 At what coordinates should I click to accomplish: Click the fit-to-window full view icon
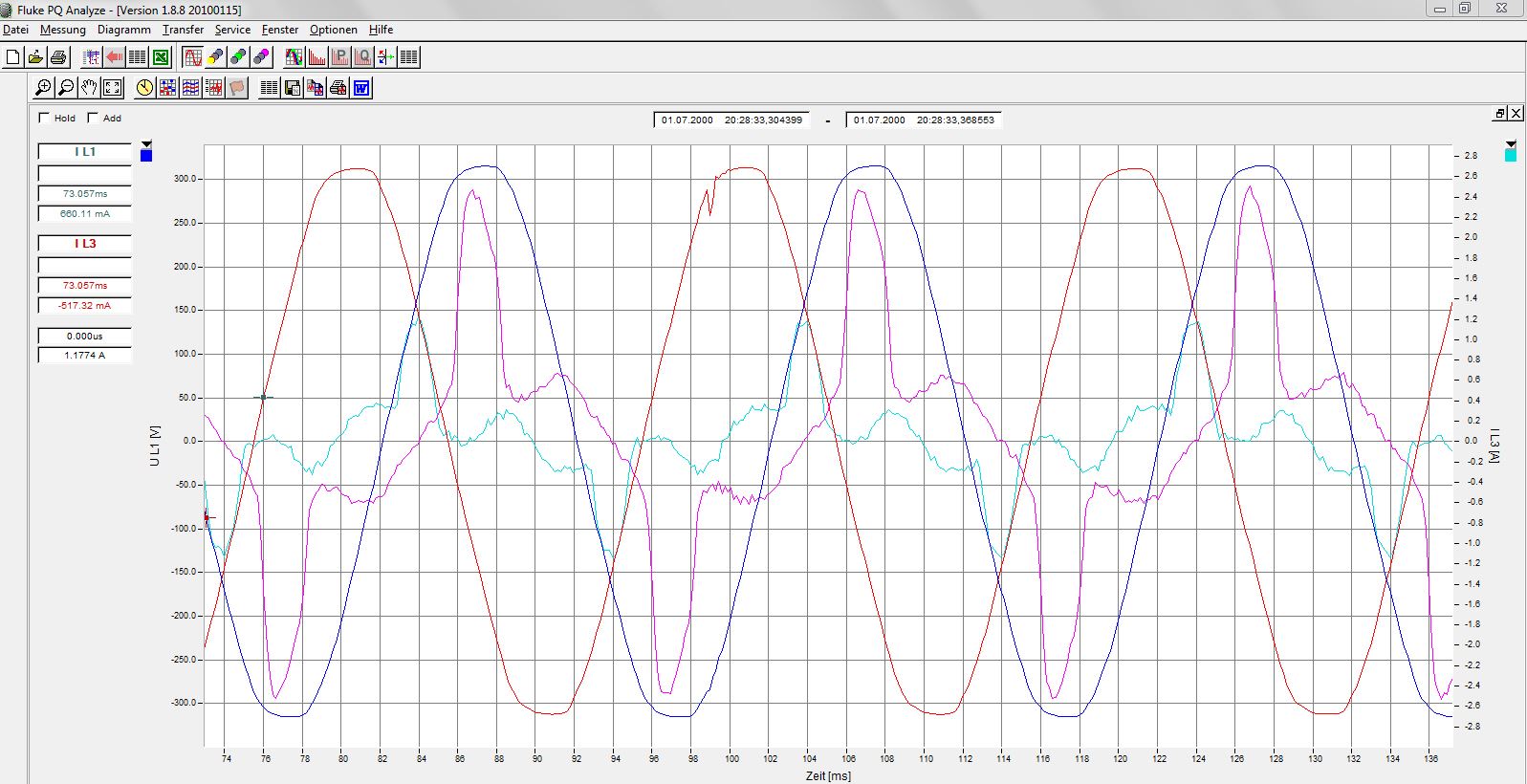tap(113, 88)
